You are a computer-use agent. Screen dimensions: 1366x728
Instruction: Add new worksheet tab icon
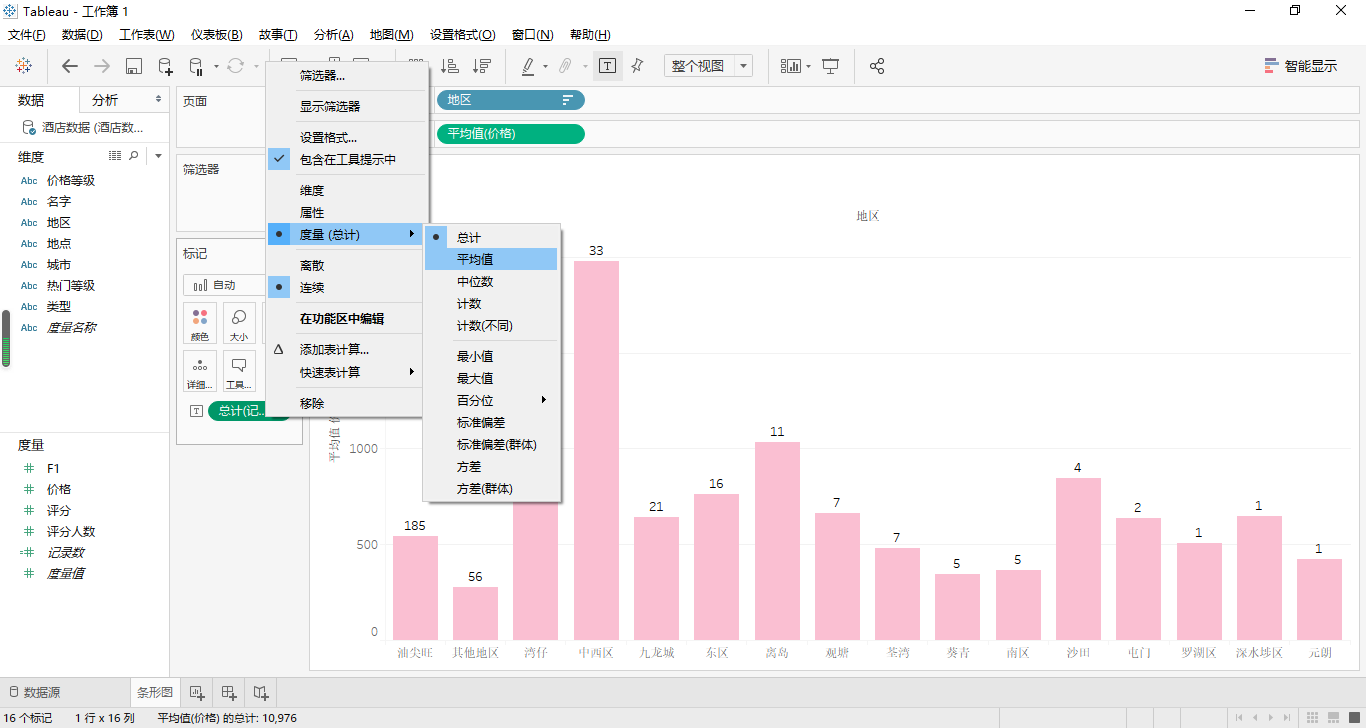click(197, 692)
